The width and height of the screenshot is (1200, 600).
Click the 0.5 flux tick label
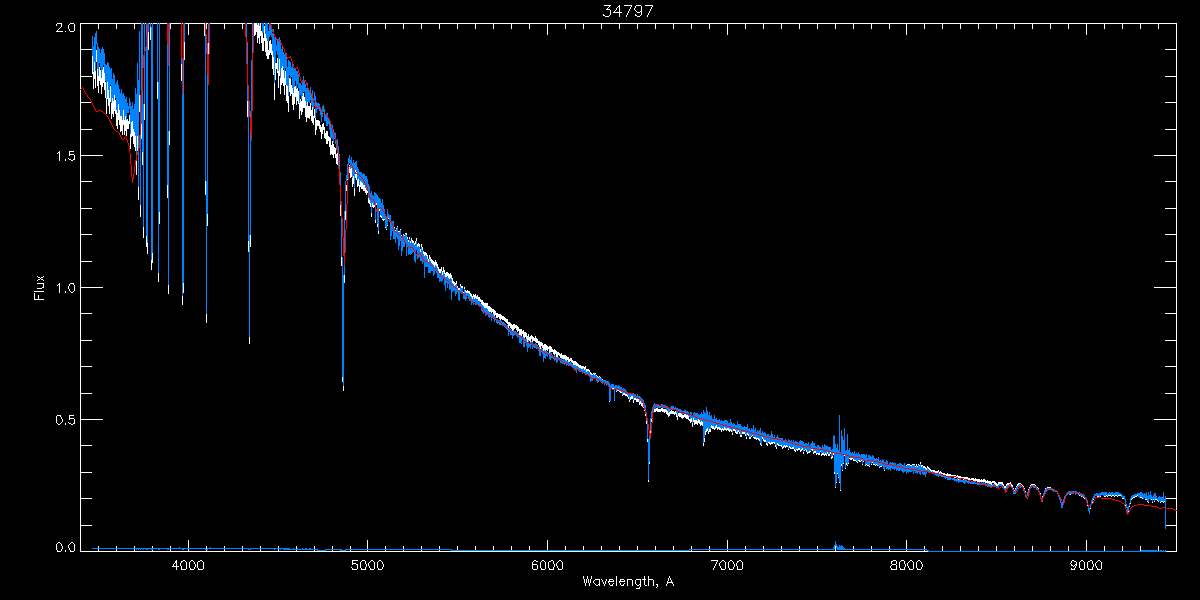(64, 418)
